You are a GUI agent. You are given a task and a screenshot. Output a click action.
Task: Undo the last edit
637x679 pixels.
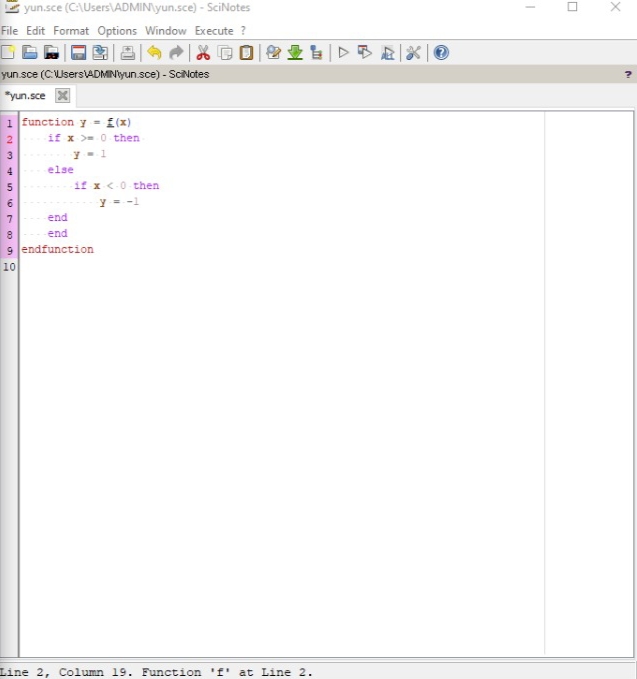click(x=154, y=53)
